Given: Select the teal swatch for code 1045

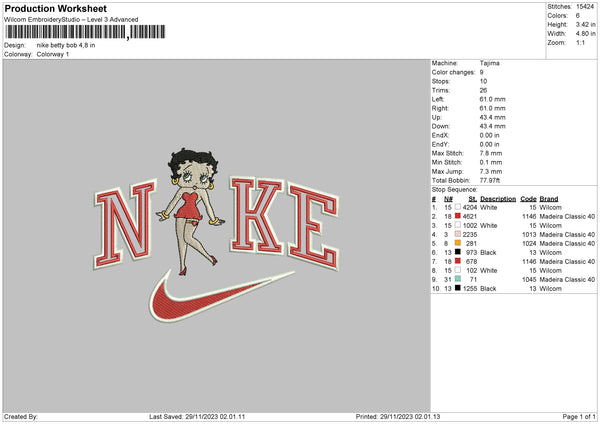Looking at the screenshot, I should click(x=458, y=279).
